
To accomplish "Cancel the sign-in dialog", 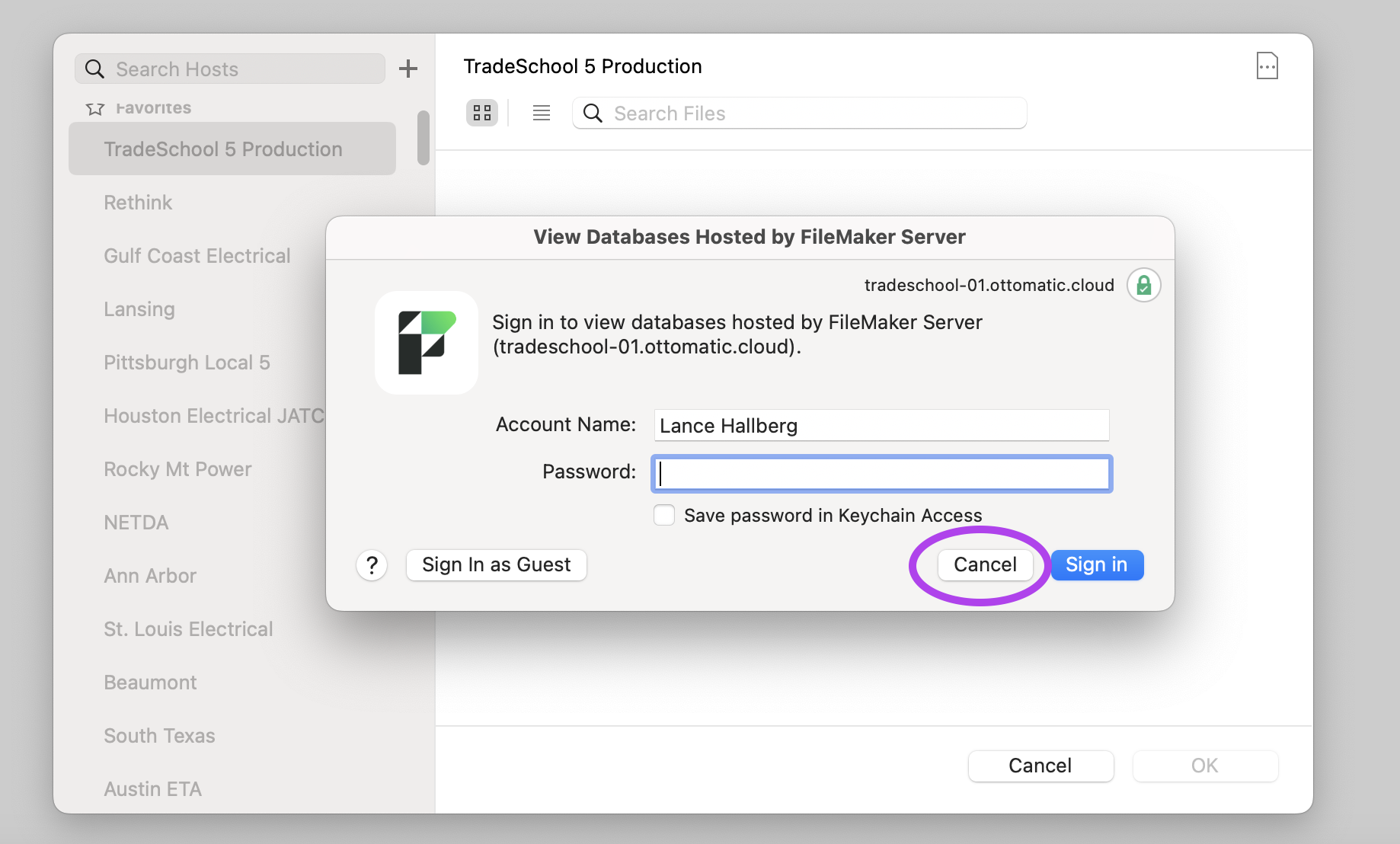I will pos(985,565).
